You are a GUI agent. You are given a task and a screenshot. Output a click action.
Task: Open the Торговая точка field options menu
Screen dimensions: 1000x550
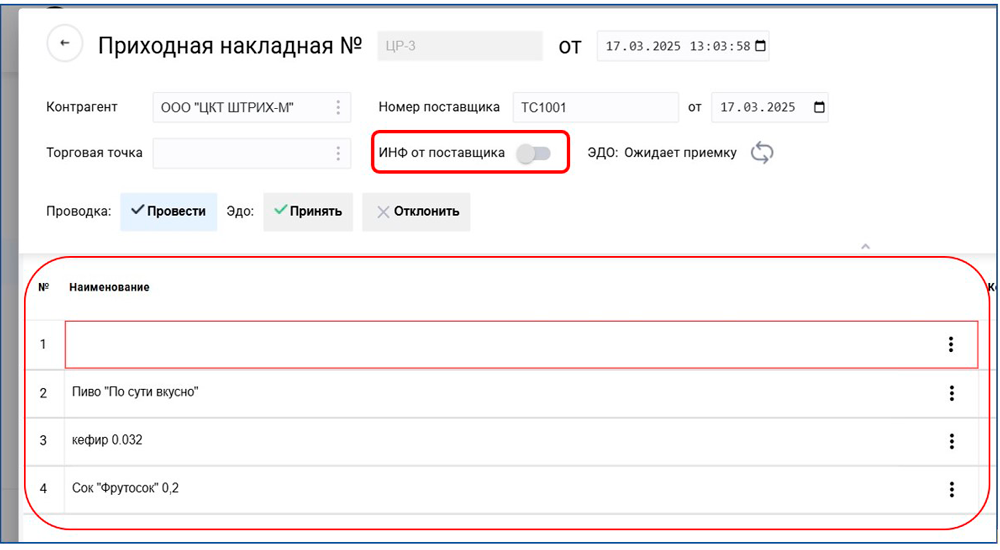coord(338,154)
